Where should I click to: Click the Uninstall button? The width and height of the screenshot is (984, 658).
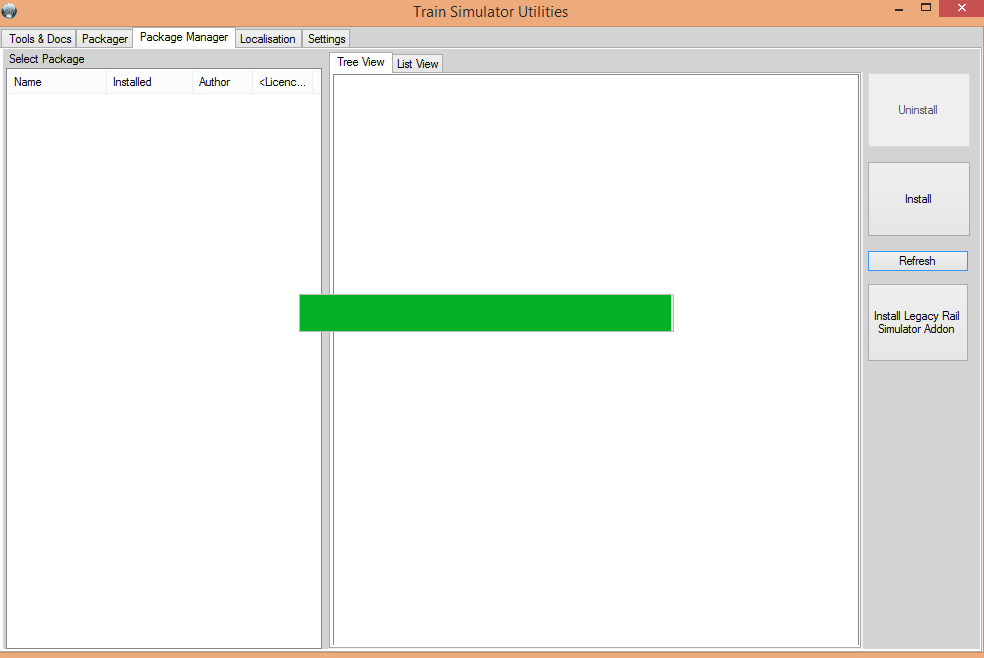coord(918,110)
